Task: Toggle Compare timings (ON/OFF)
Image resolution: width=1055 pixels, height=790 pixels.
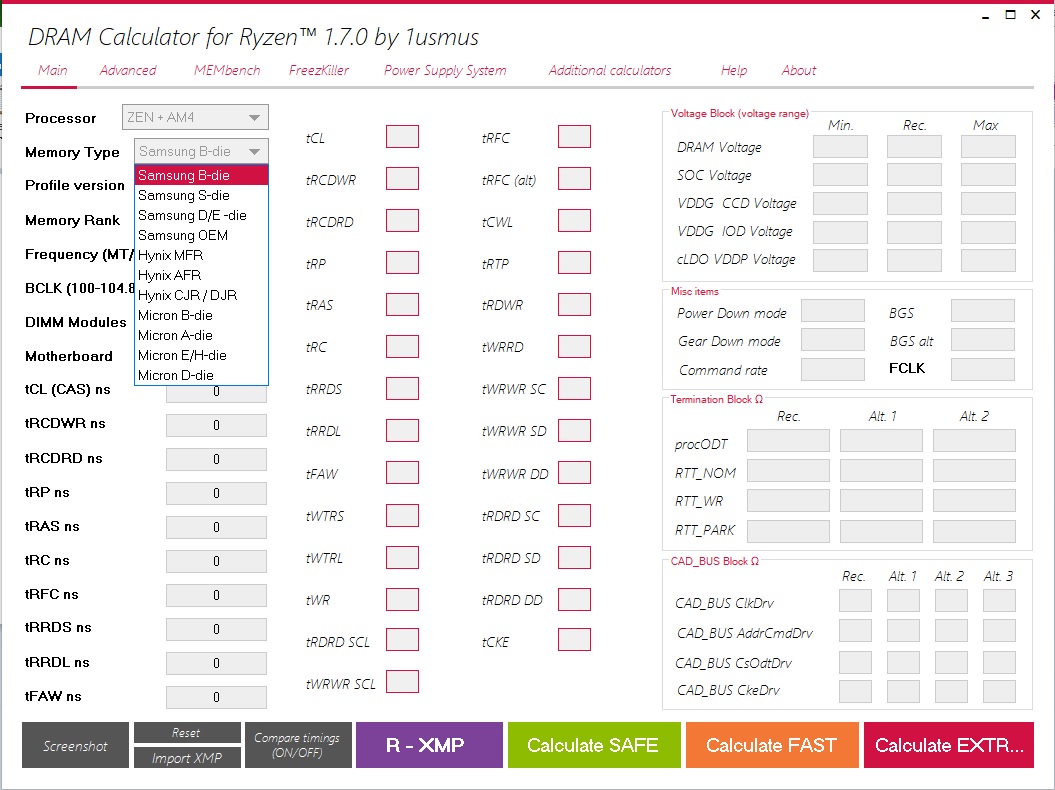Action: [298, 745]
